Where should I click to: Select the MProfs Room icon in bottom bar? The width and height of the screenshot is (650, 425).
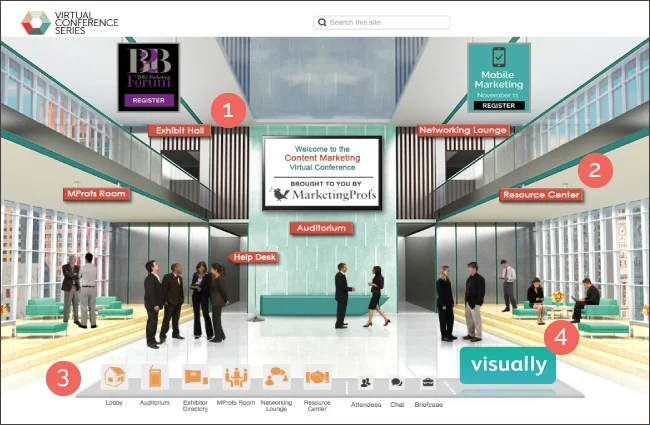[x=236, y=377]
